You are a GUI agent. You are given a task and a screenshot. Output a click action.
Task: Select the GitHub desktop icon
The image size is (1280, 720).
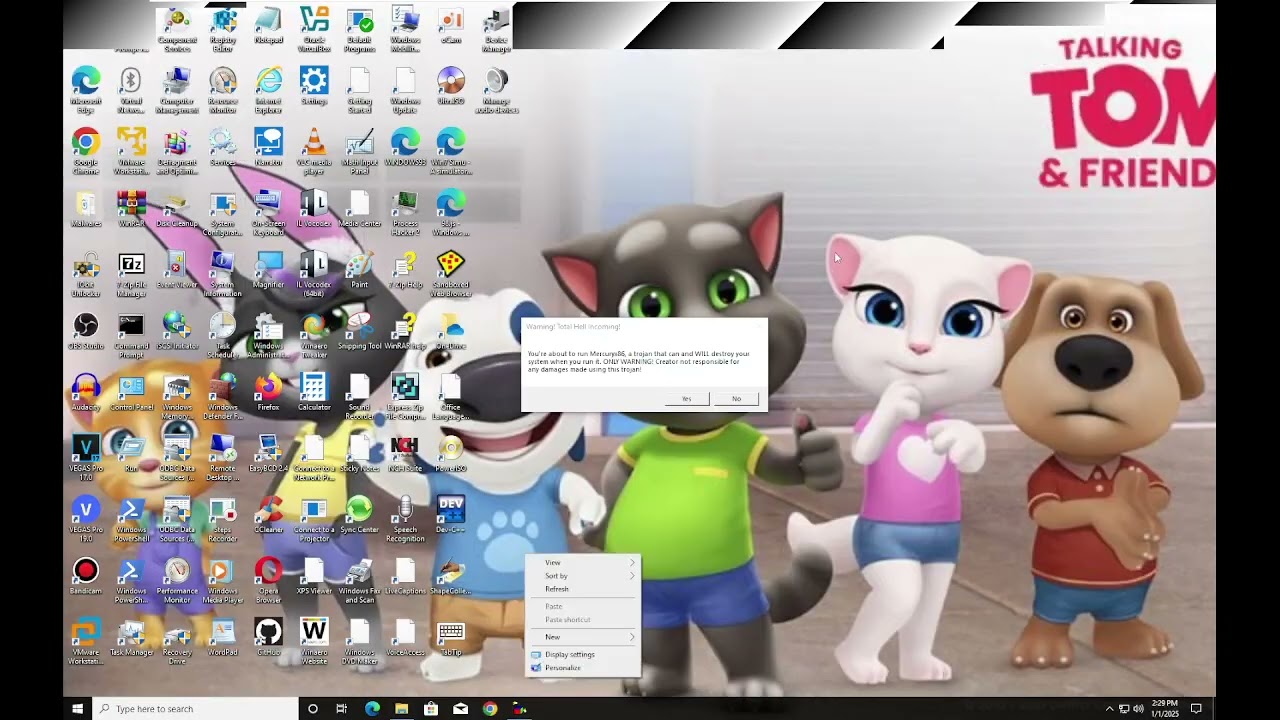pyautogui.click(x=268, y=636)
